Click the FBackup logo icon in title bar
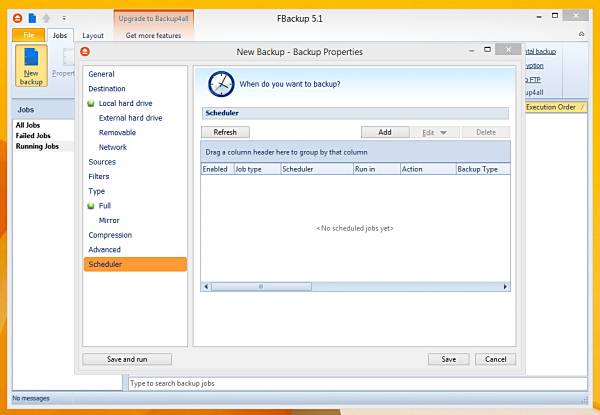 pyautogui.click(x=18, y=18)
